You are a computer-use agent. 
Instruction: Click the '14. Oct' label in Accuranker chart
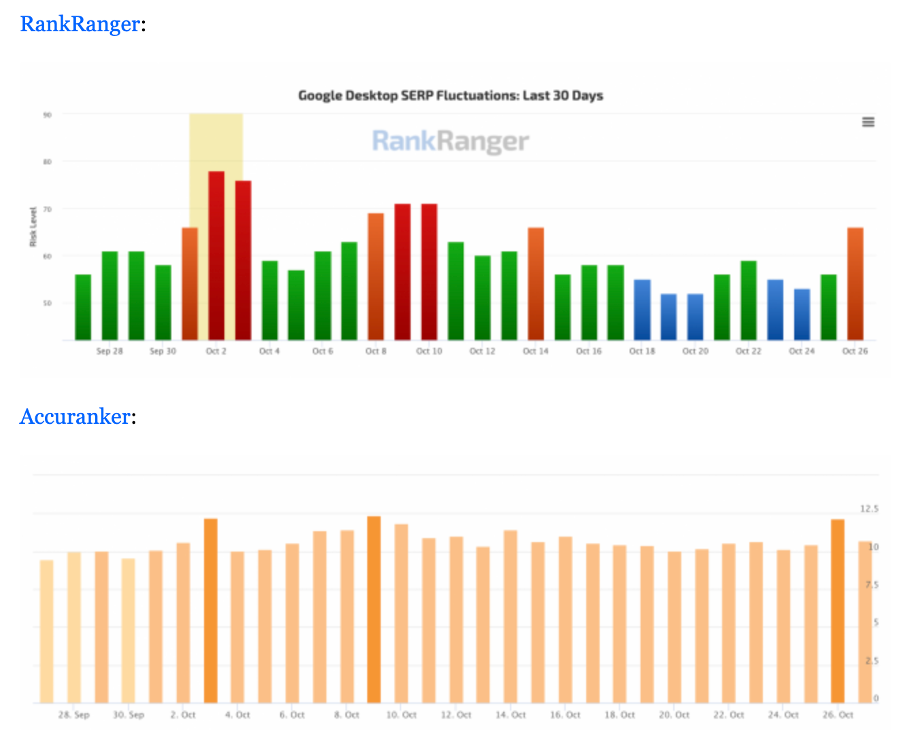510,715
